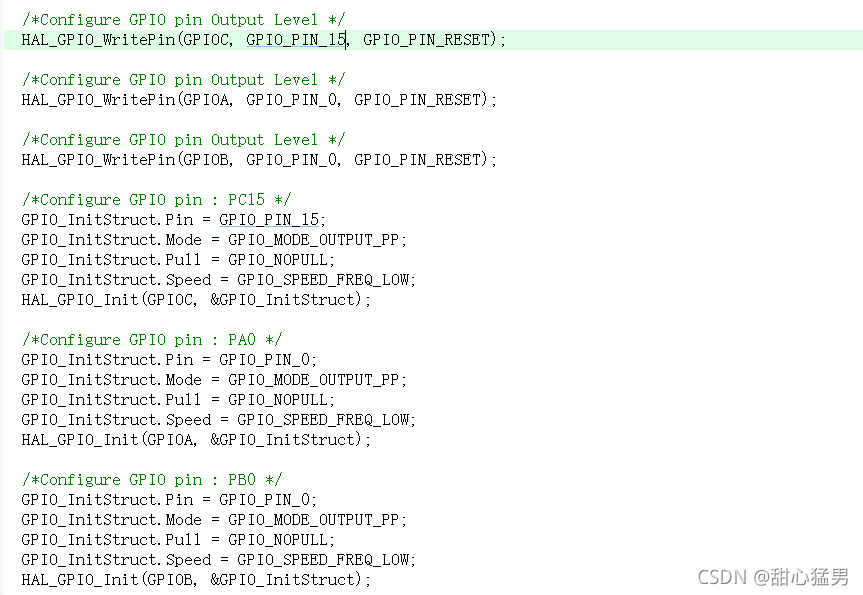Click HAL_GPIO_Init call with GPIOC
Image resolution: width=863 pixels, height=595 pixels.
[196, 299]
